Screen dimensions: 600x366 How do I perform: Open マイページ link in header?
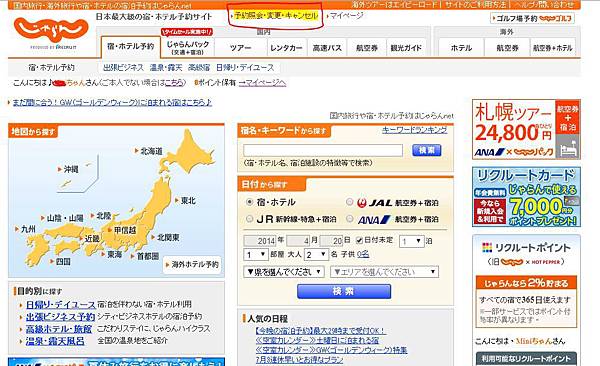[x=346, y=16]
